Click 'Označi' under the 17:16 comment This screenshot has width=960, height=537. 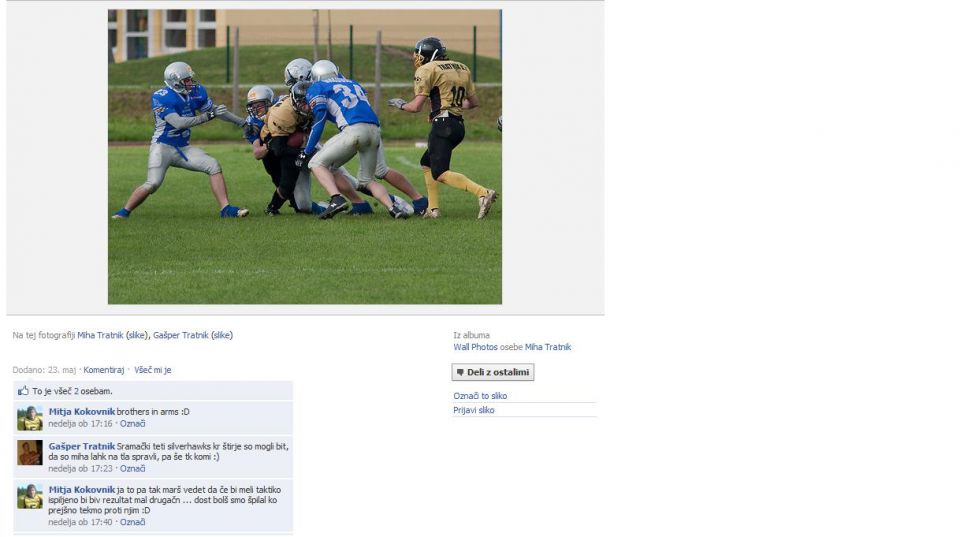click(x=132, y=424)
